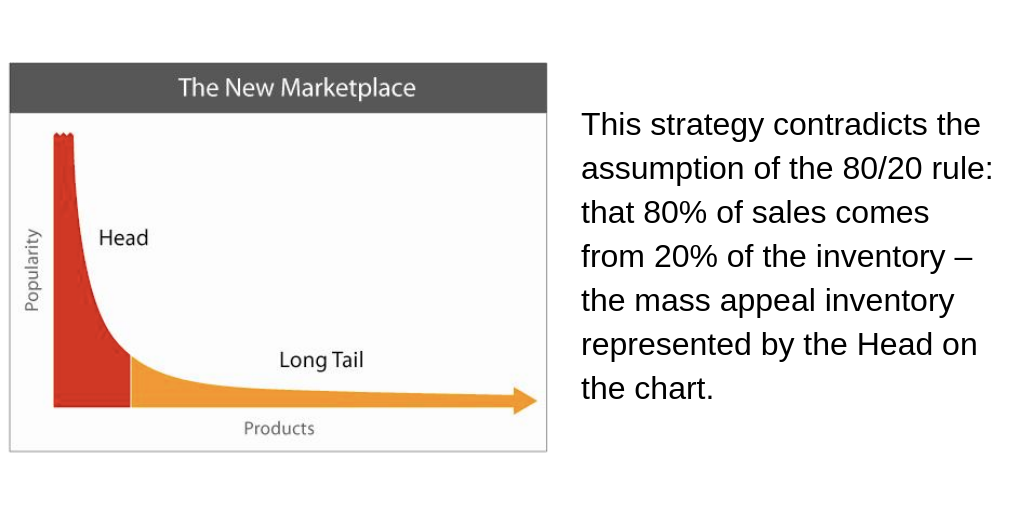Click the "Long Tail" label
This screenshot has height=512, width=1024.
click(321, 360)
